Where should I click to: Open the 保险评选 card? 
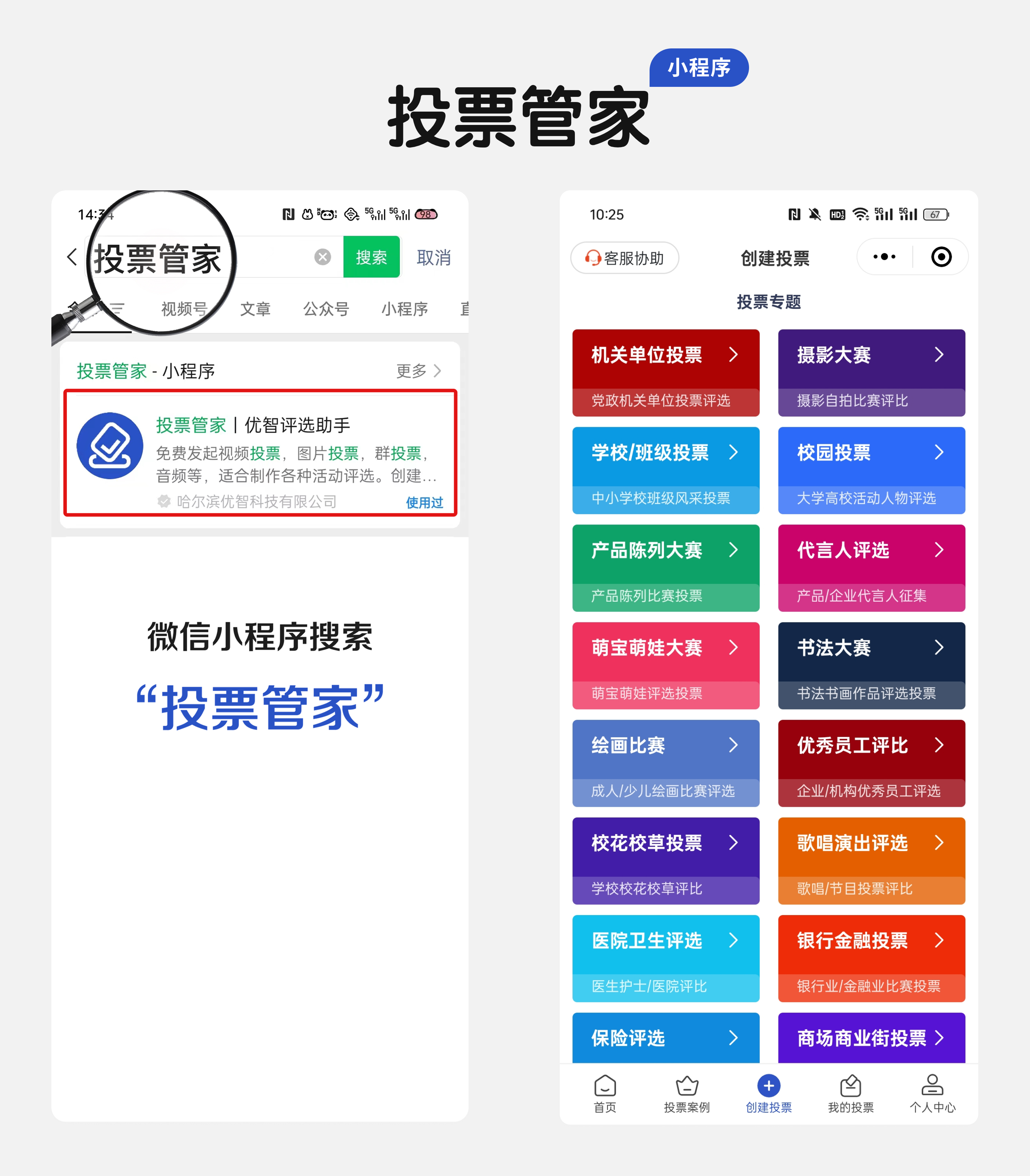pos(665,1037)
